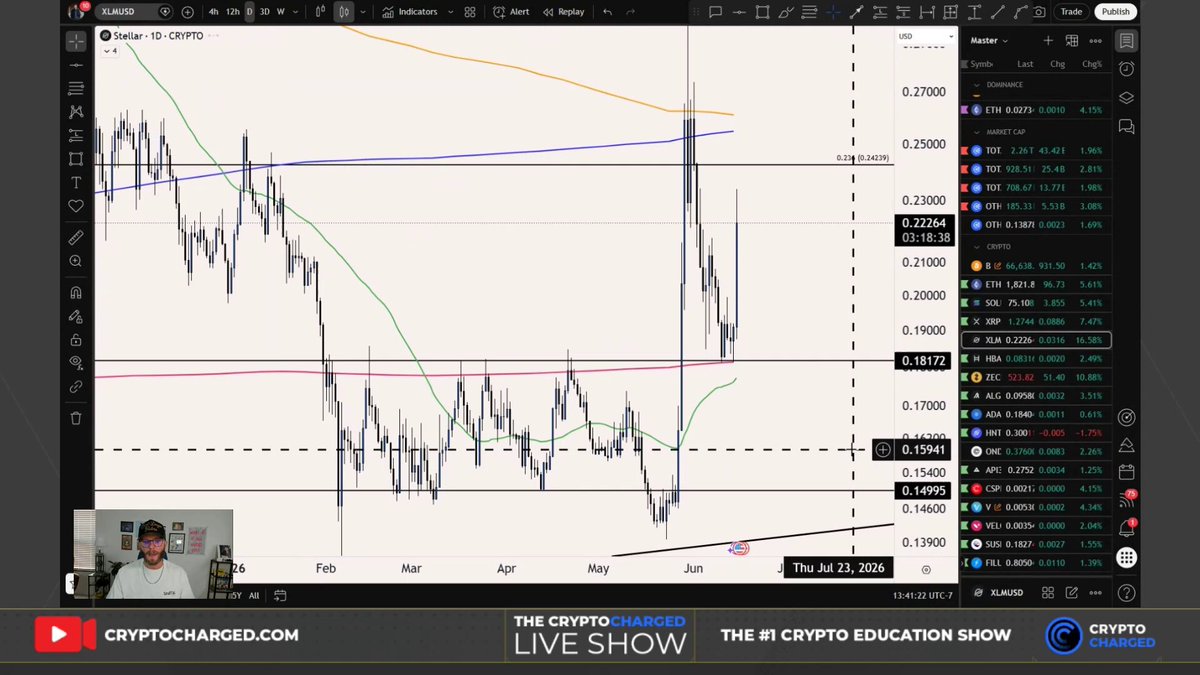
Task: Toggle lock all drawings
Action: point(76,340)
